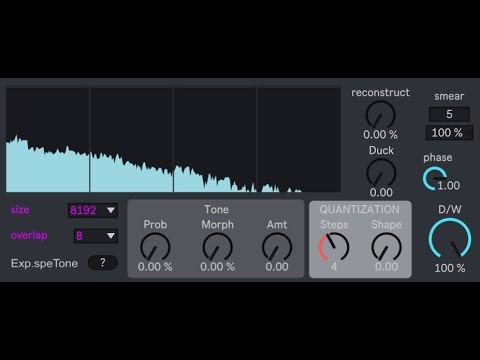The height and width of the screenshot is (360, 480).
Task: Click the spectrum analyzer display
Action: tap(173, 140)
